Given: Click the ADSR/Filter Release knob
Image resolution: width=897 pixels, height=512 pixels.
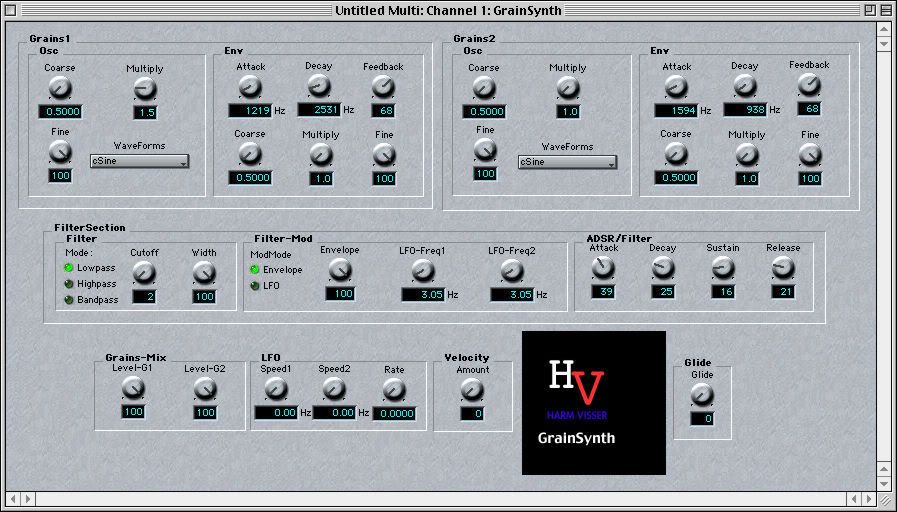Looking at the screenshot, I should (x=783, y=268).
